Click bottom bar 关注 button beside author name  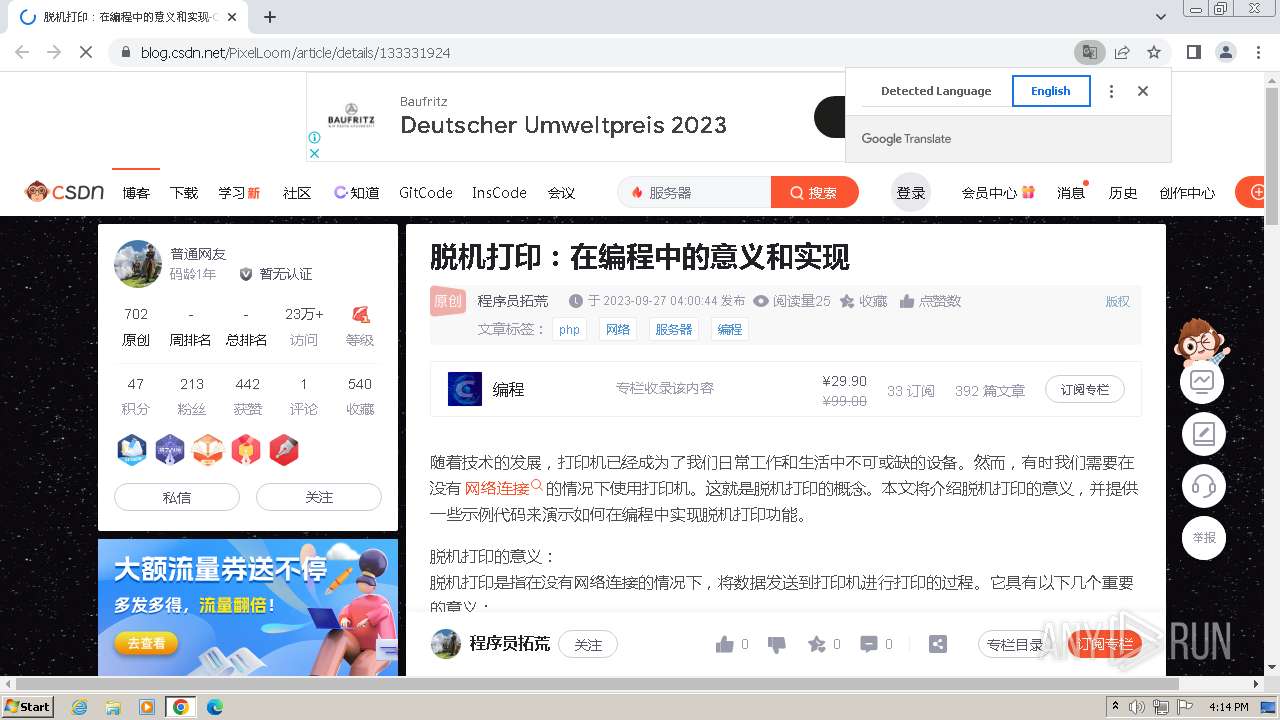(588, 644)
